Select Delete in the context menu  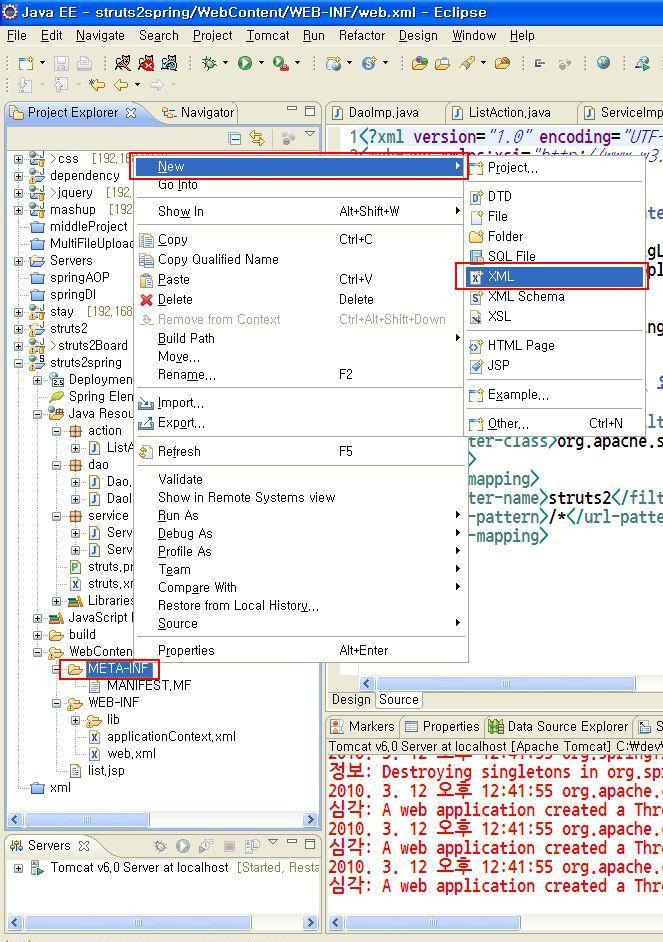point(300,299)
